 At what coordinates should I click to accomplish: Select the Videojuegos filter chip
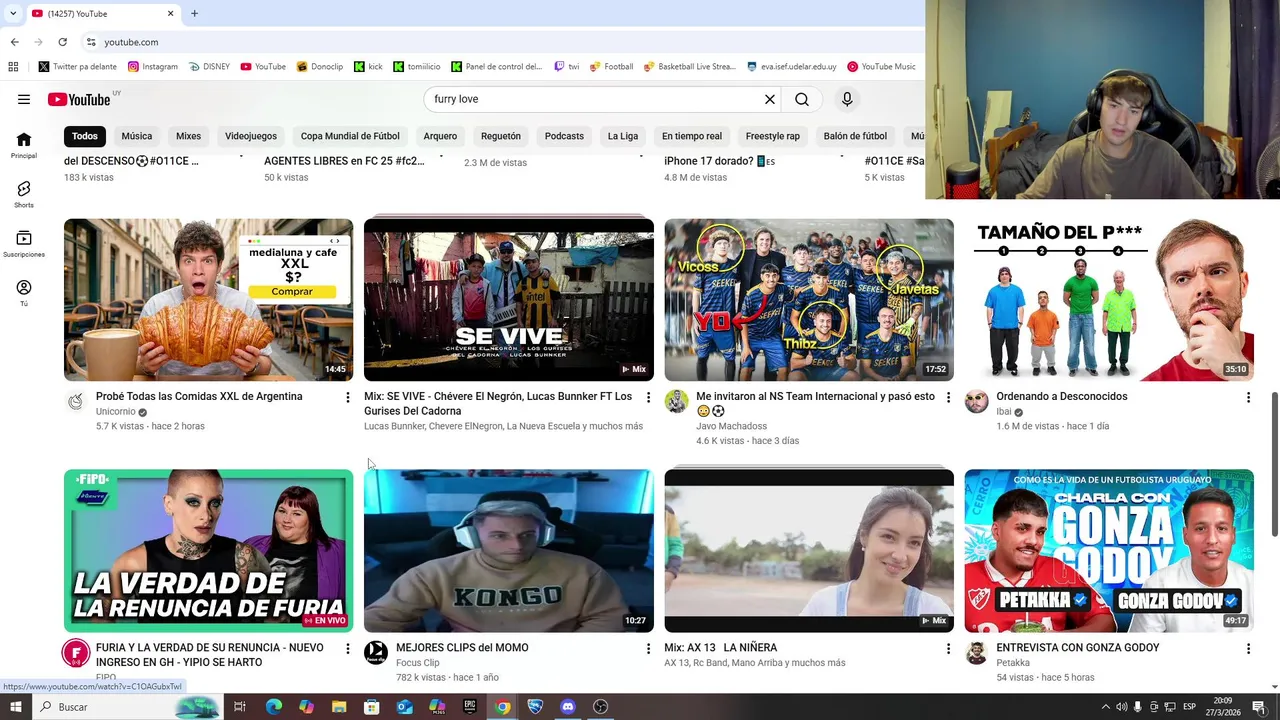(x=251, y=136)
